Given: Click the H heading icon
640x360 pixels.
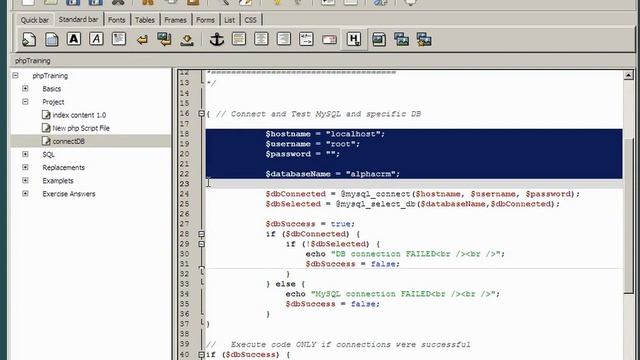Looking at the screenshot, I should point(353,40).
